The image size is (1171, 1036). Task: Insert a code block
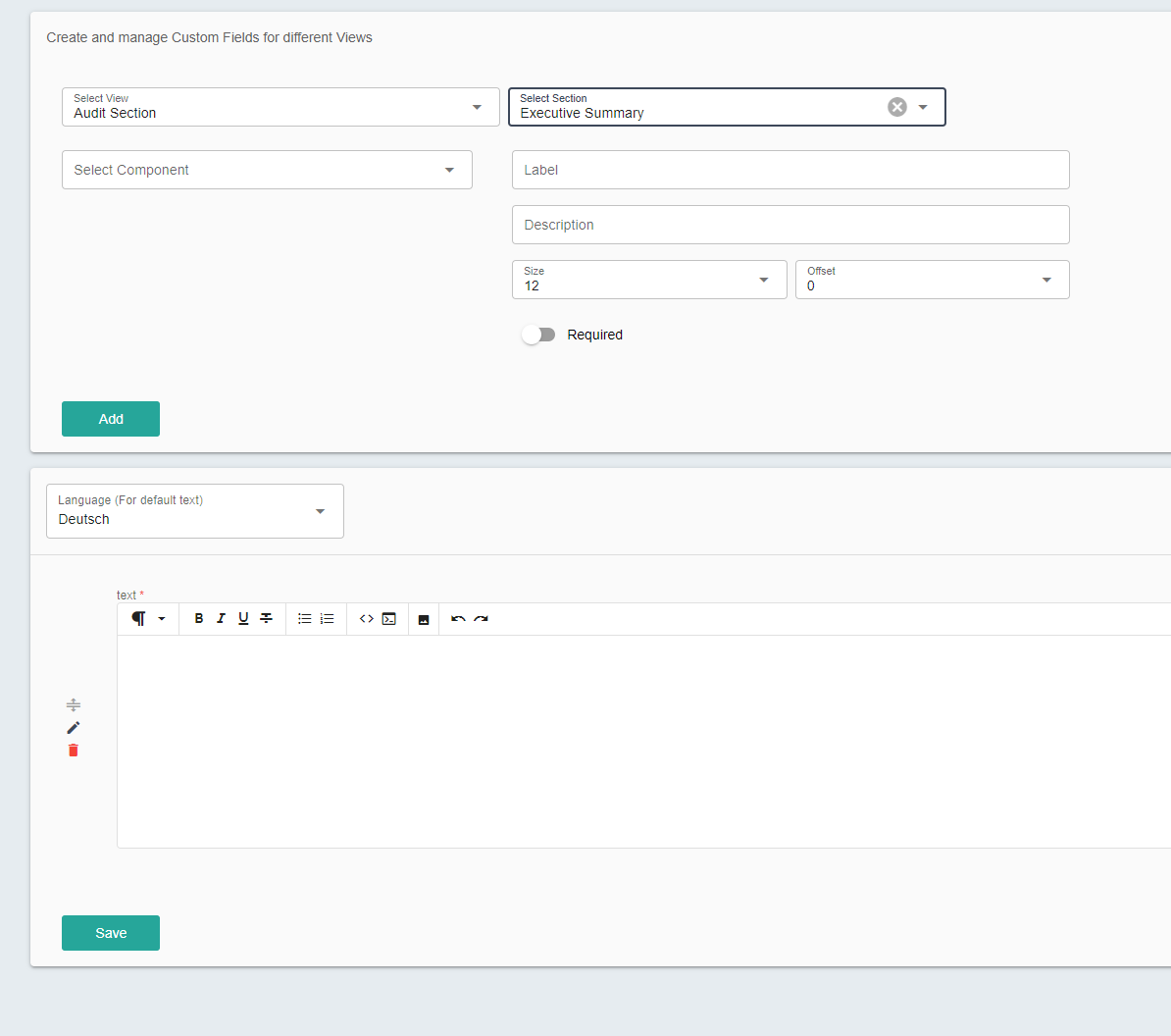tap(389, 618)
